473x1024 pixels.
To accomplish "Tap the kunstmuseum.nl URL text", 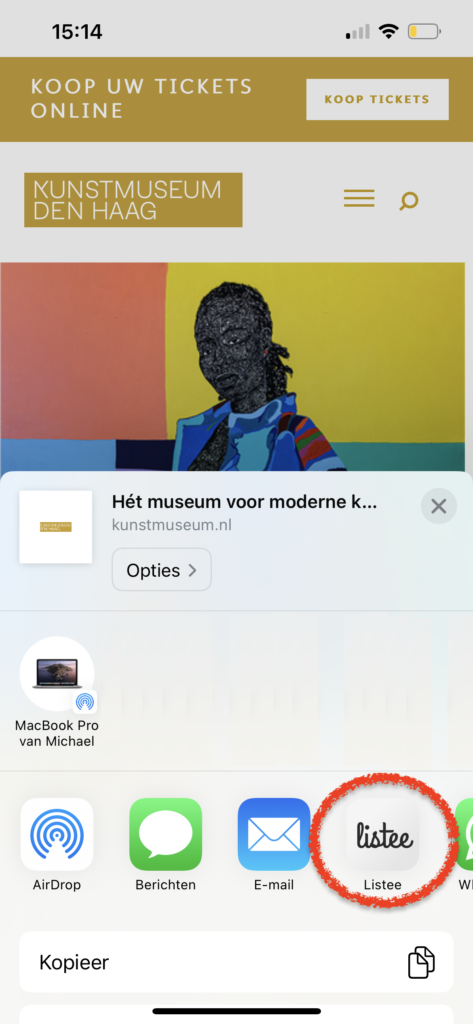I will [172, 525].
